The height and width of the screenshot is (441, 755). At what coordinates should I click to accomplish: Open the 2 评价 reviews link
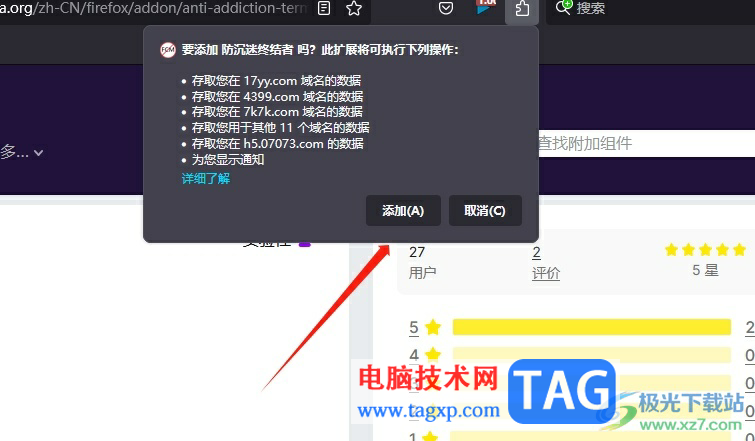pos(546,263)
